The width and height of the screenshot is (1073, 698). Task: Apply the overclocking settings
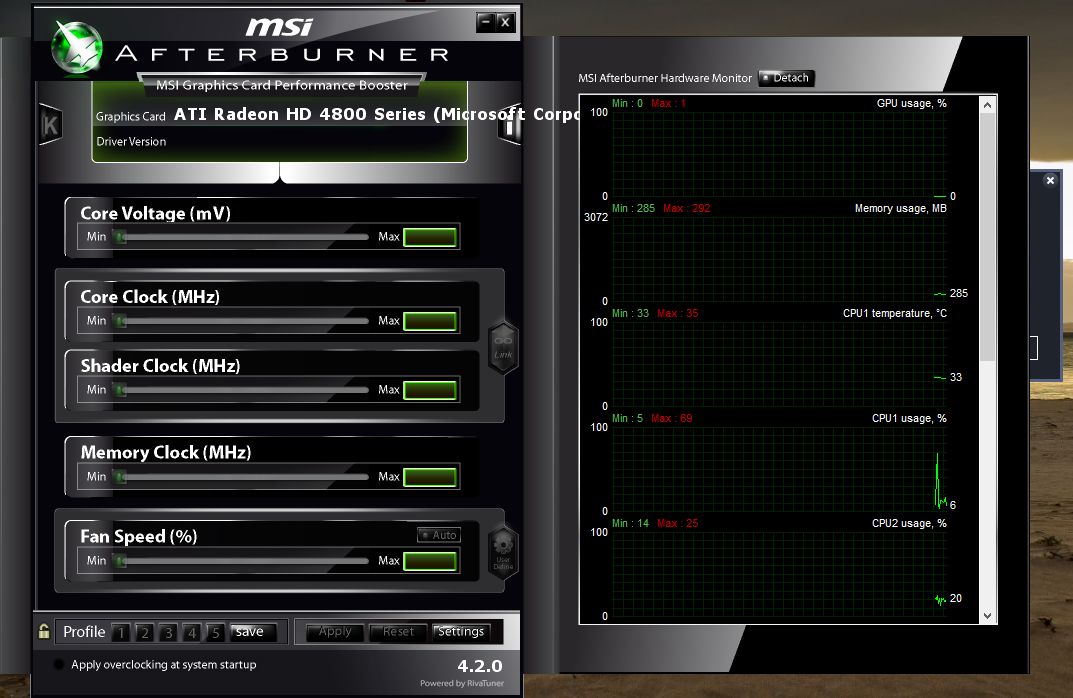(335, 632)
